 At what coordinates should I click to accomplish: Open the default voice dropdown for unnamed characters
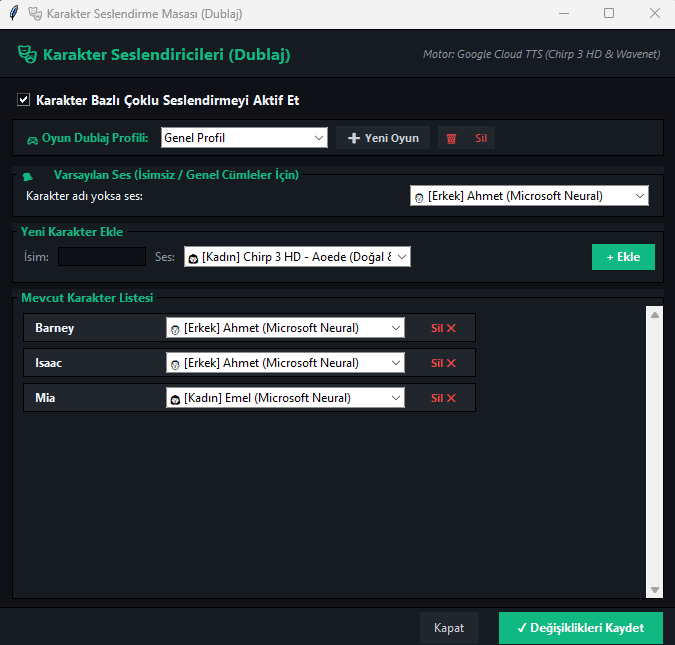(529, 196)
